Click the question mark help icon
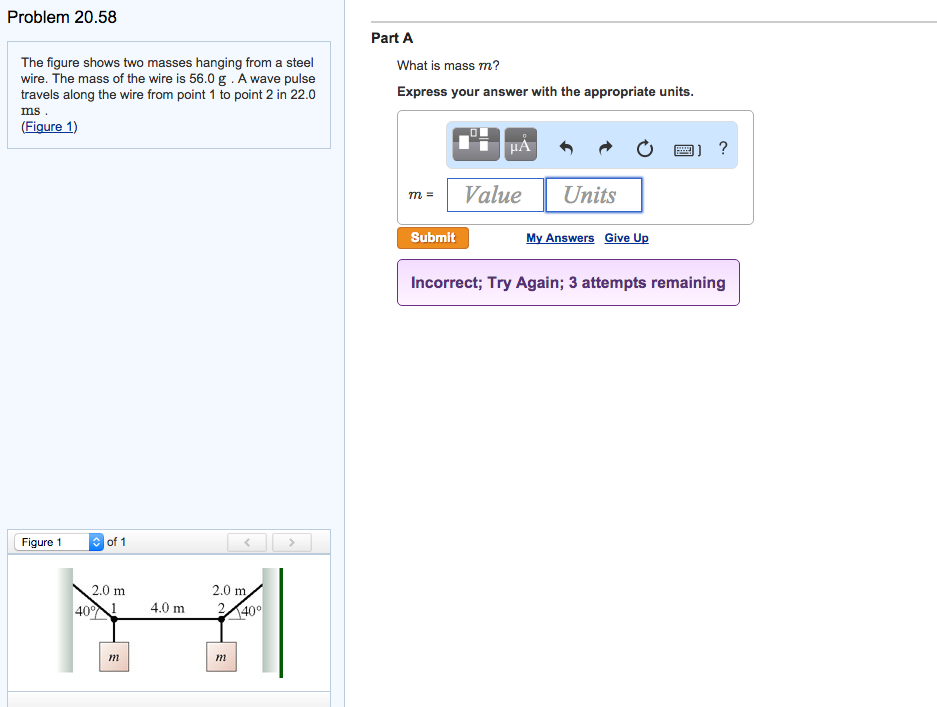Screen dimensions: 937x707 [x=722, y=147]
